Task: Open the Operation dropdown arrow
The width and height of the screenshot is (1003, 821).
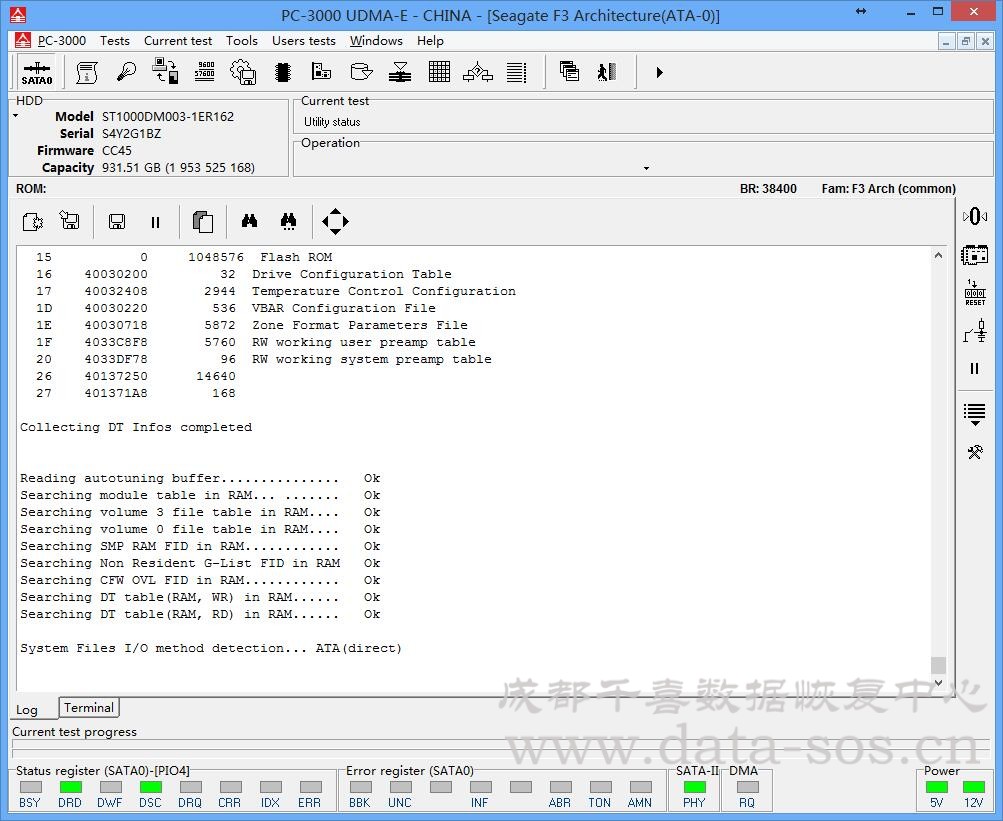Action: 646,168
